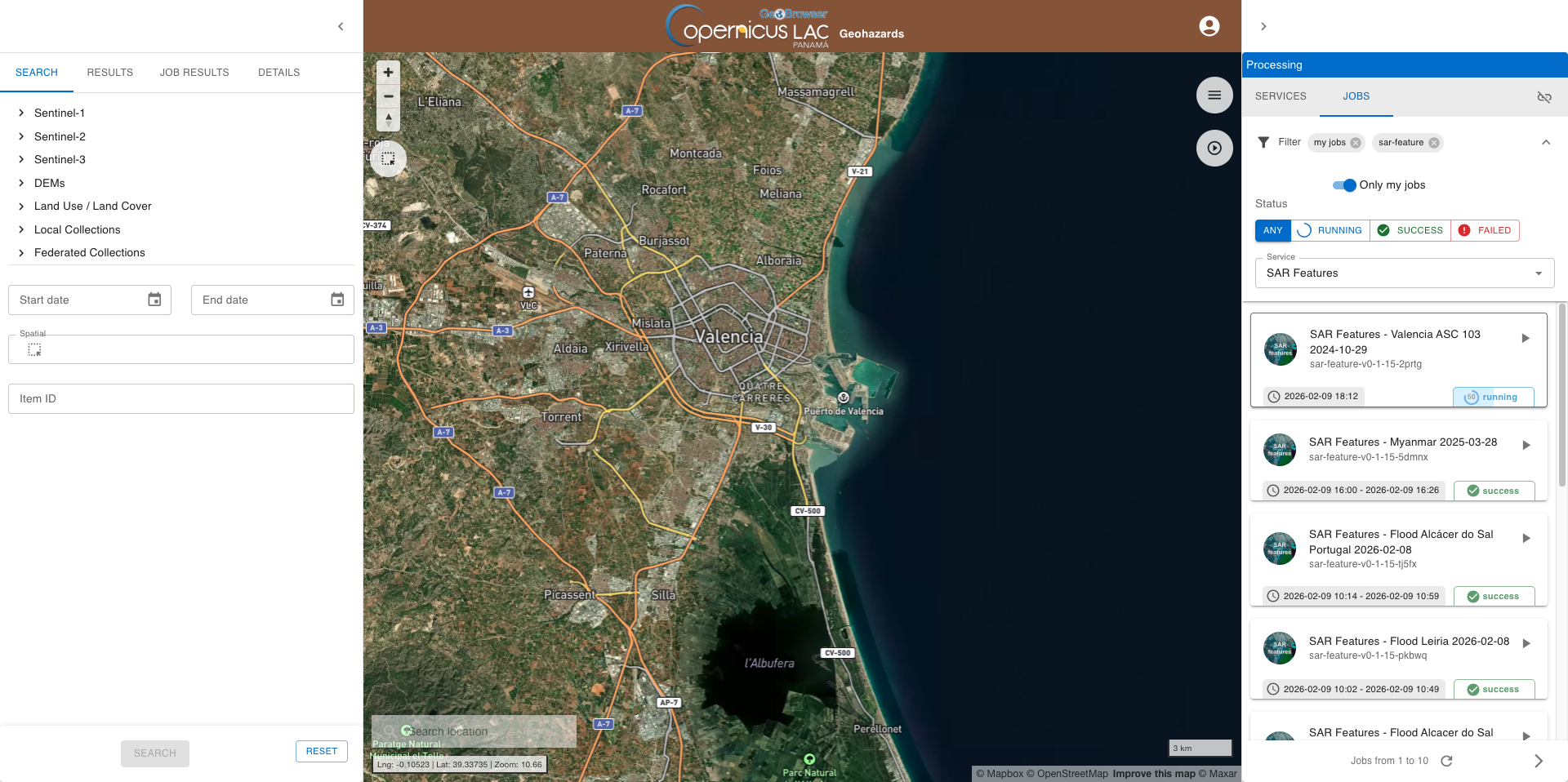Zoom in on the map
Screen dimensions: 1568x782
pyautogui.click(x=389, y=73)
